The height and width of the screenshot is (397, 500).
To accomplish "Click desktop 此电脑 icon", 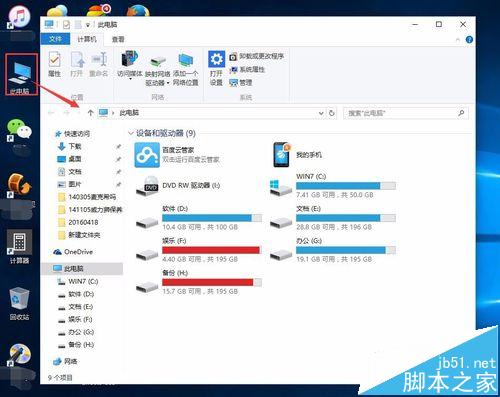I will click(x=20, y=76).
